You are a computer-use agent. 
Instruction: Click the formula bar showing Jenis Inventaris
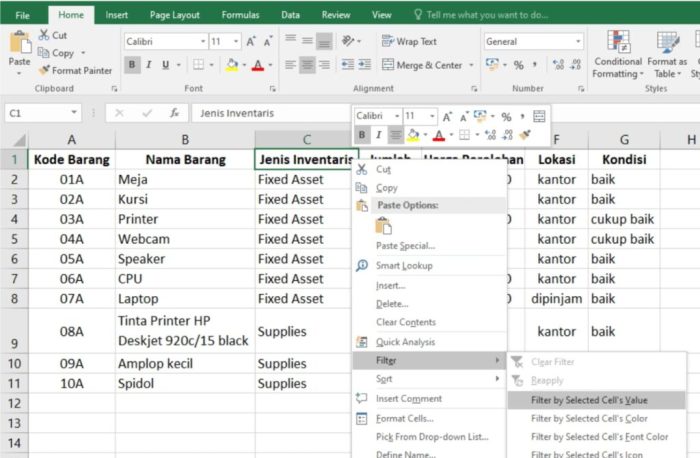click(x=271, y=113)
